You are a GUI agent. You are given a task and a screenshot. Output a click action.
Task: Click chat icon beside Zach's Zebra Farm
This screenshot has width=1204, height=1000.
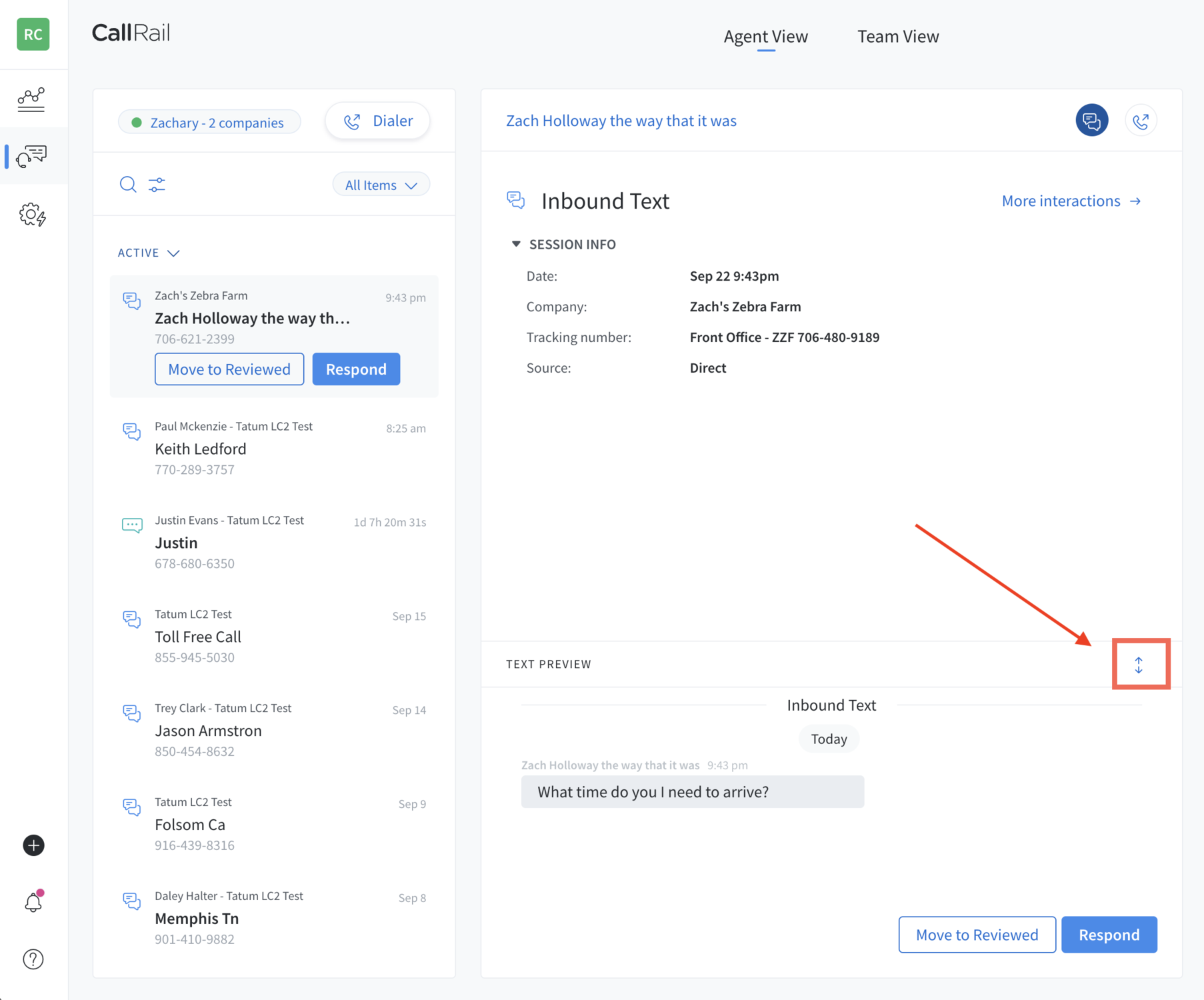point(132,301)
